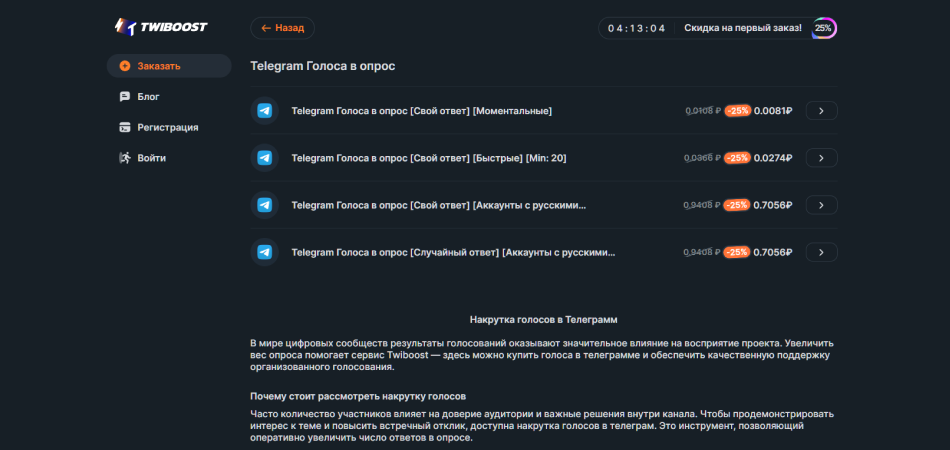Click the running-person icon beside Войти
950x450 pixels.
tap(125, 158)
